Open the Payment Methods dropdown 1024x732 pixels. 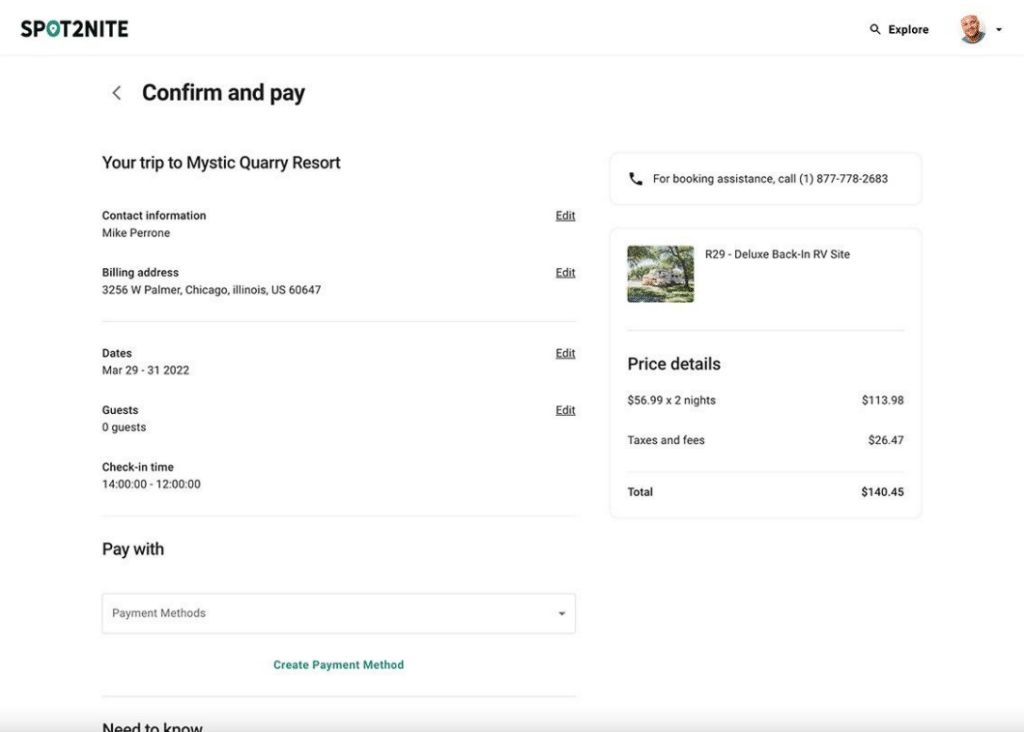pos(338,613)
